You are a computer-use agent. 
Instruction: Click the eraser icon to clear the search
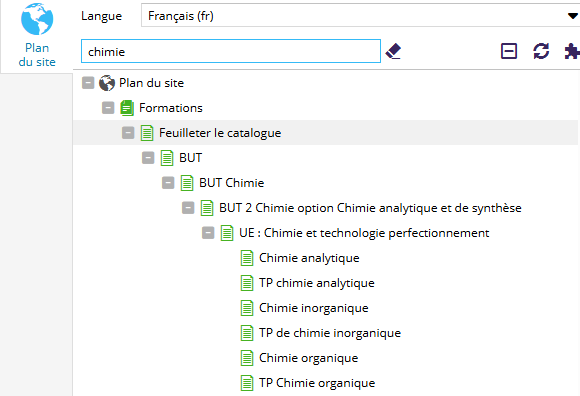coord(393,51)
